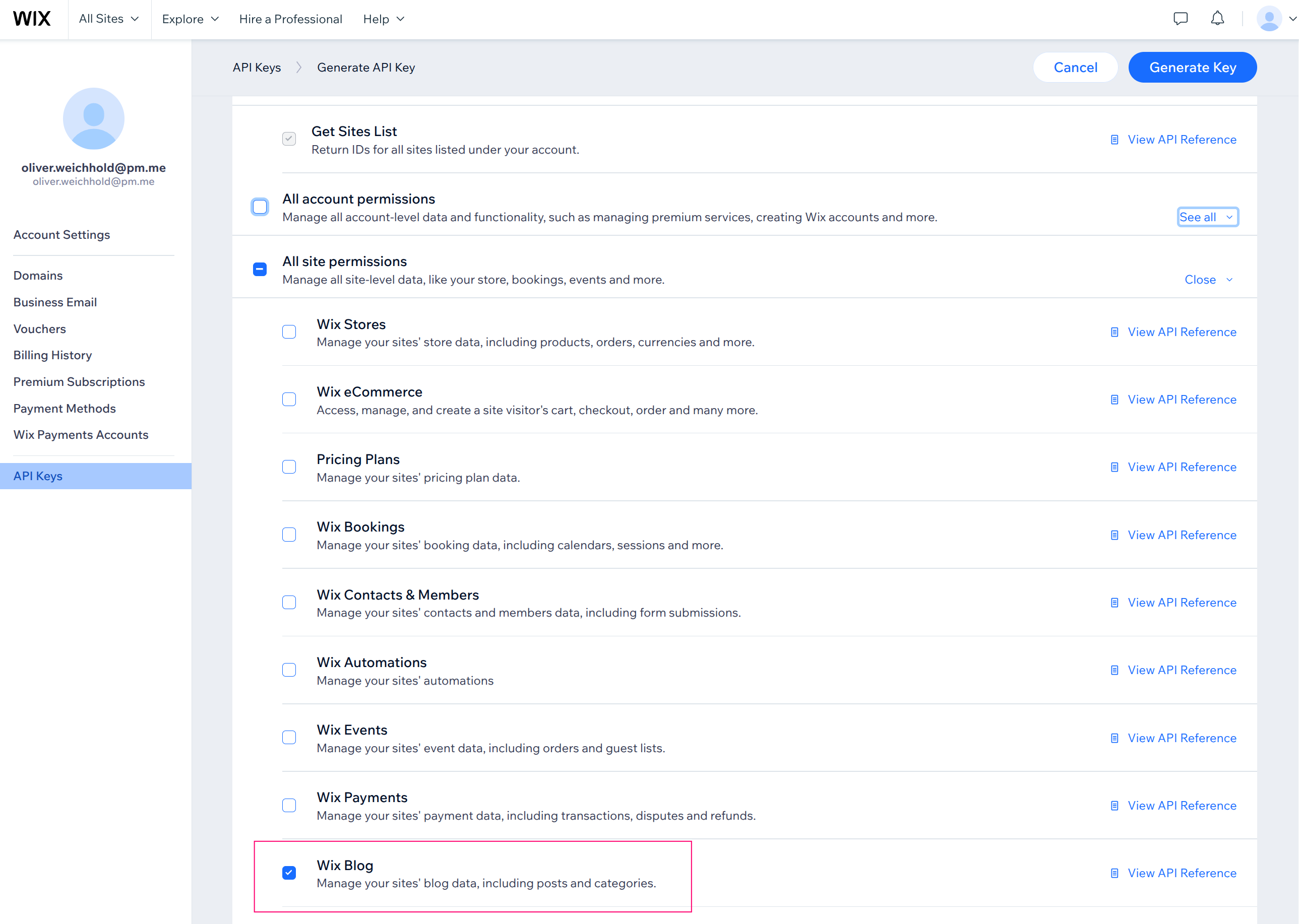
Task: Enable the All account permissions checkbox
Action: pyautogui.click(x=260, y=207)
